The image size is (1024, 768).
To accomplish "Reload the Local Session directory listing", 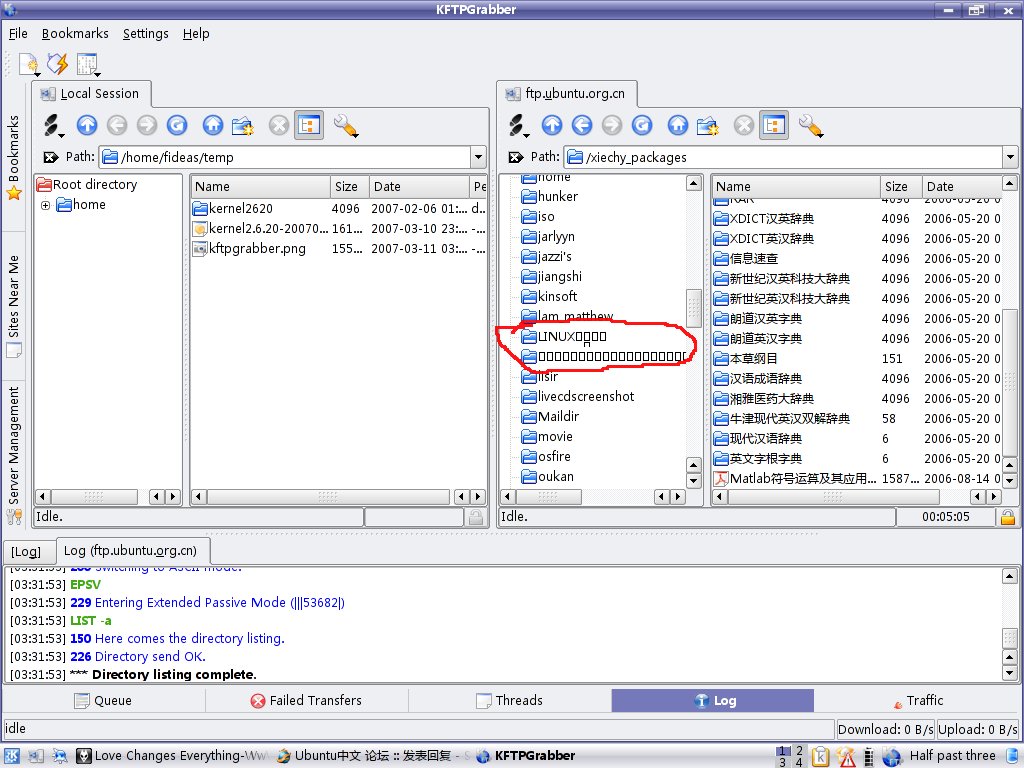I will pos(177,125).
